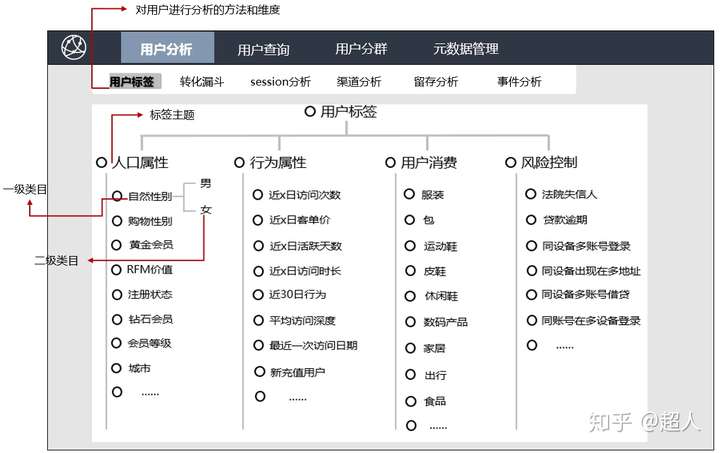Select the 用户消费 theme circle

390,162
